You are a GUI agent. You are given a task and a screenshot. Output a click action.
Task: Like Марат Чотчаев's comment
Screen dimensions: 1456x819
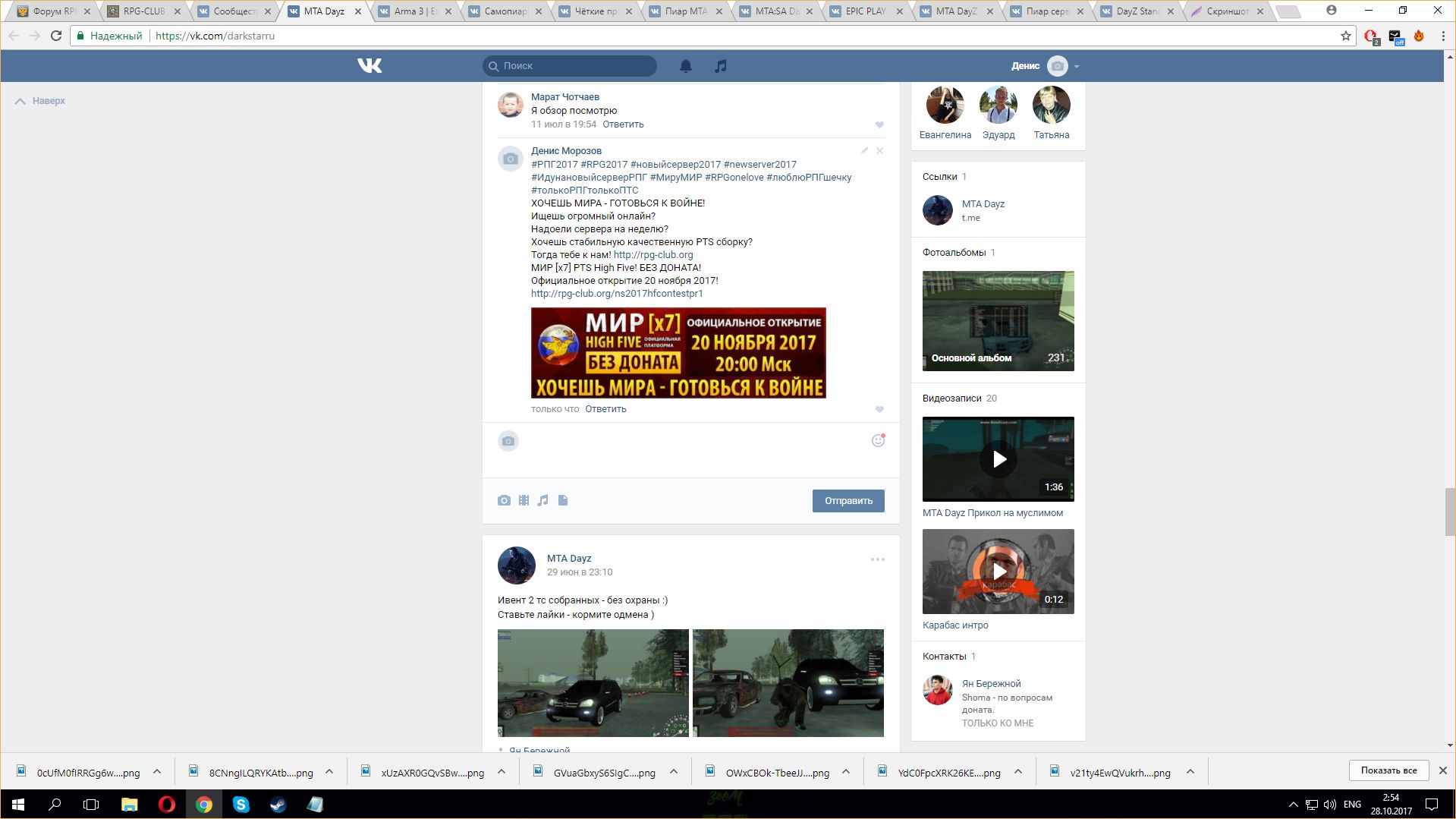879,125
